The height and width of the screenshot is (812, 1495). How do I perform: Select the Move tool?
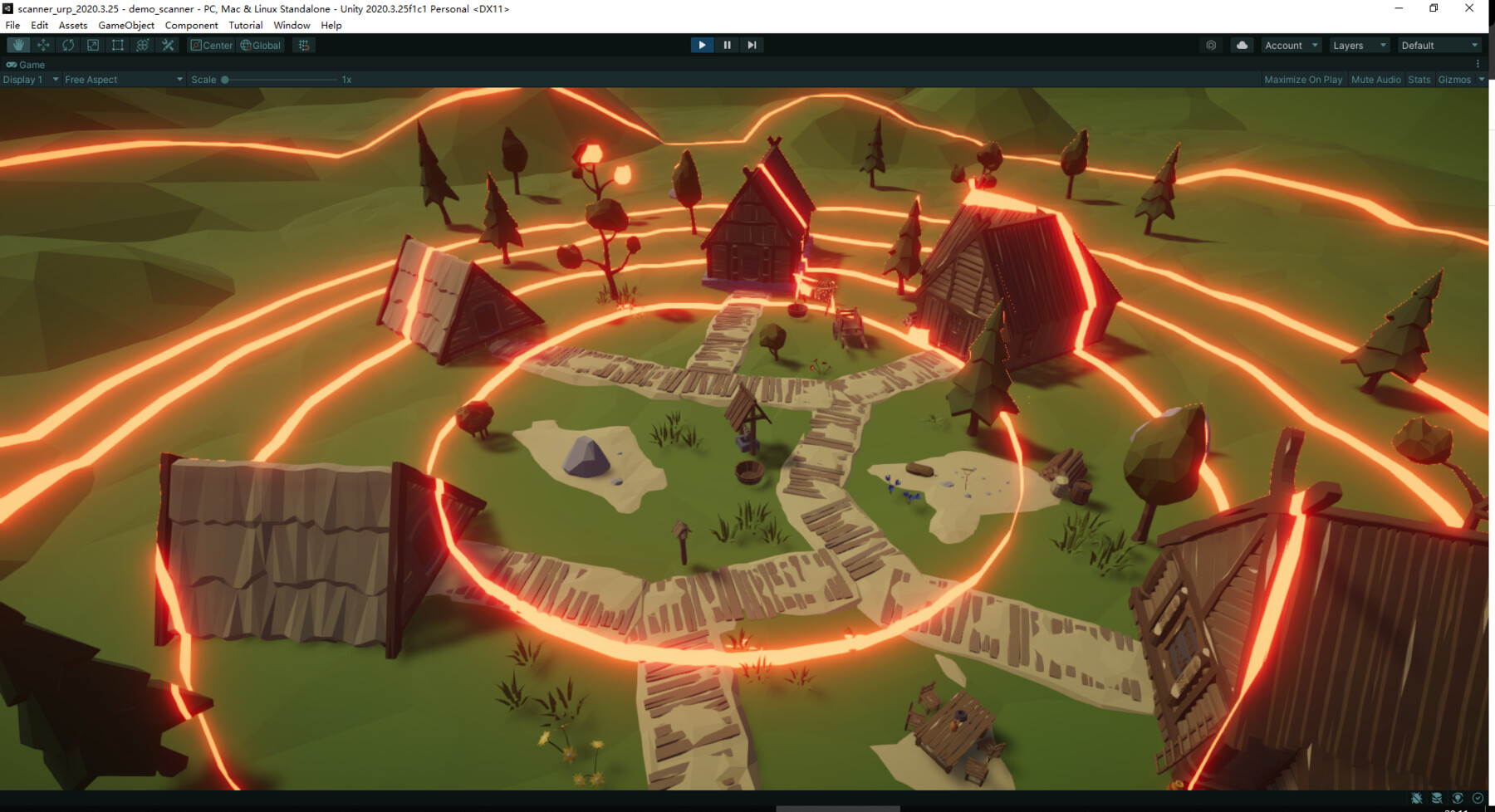click(43, 45)
